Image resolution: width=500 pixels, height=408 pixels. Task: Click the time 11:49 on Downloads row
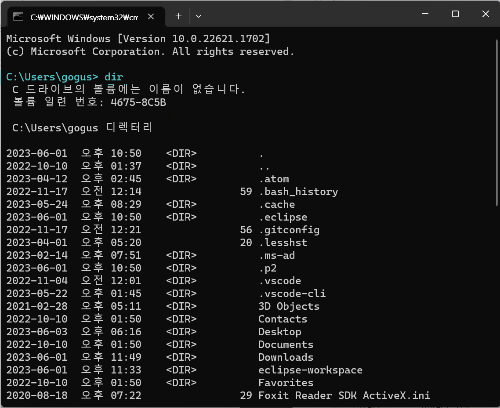(x=126, y=357)
